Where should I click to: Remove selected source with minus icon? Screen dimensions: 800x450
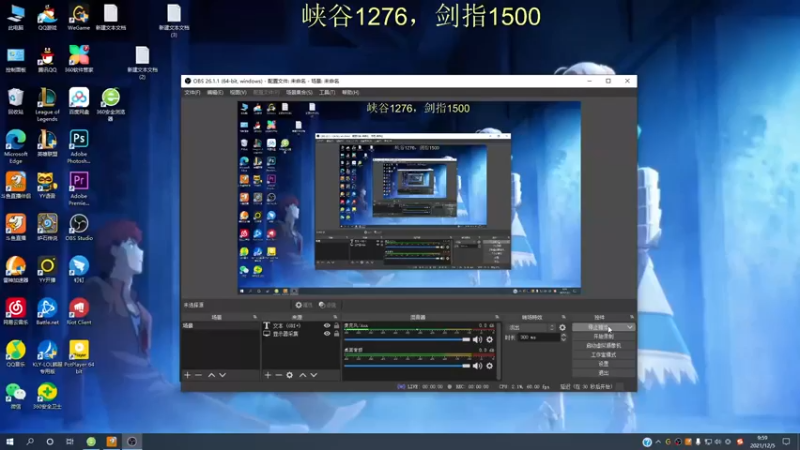pyautogui.click(x=279, y=375)
